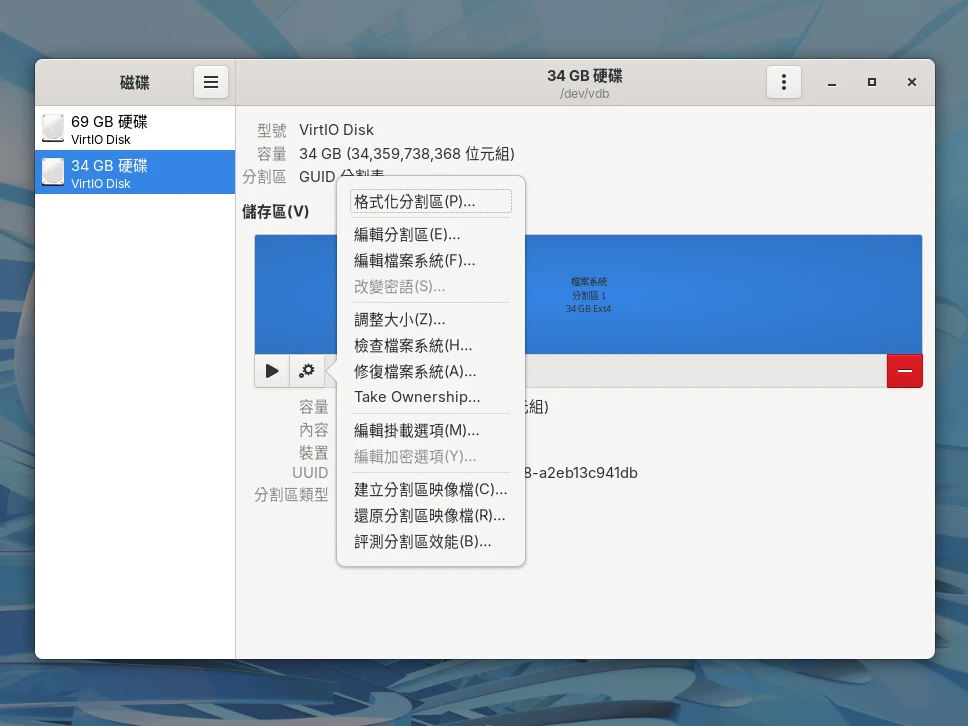Viewport: 968px width, 726px height.
Task: Select the 34 GB VirtIO disk
Action: pos(135,173)
